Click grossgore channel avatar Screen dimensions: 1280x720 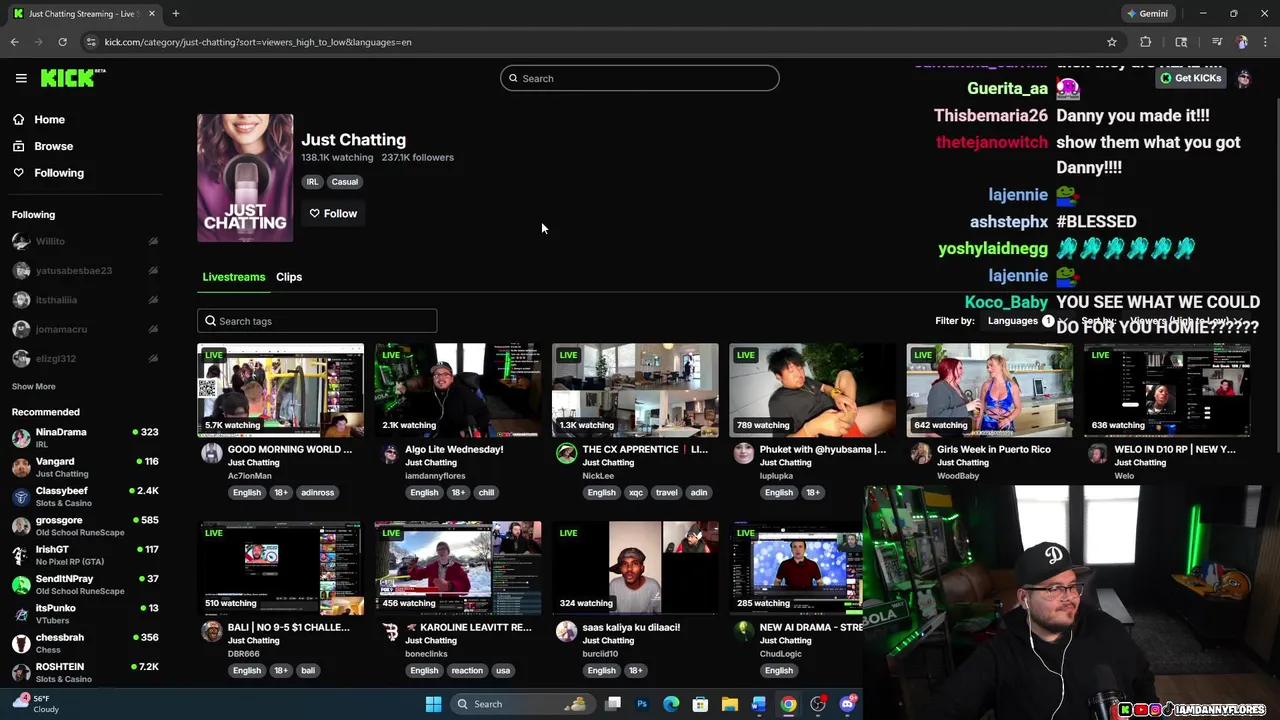[21, 526]
